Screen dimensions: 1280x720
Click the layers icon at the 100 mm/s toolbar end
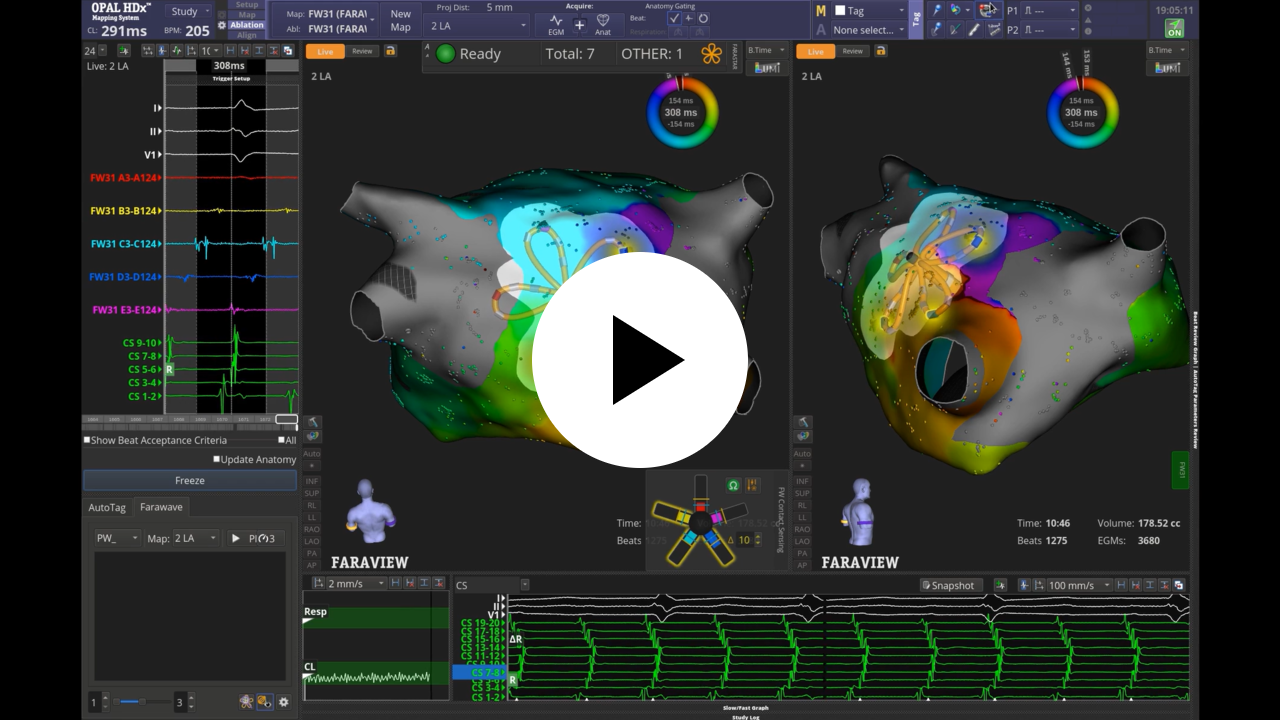pos(1178,585)
